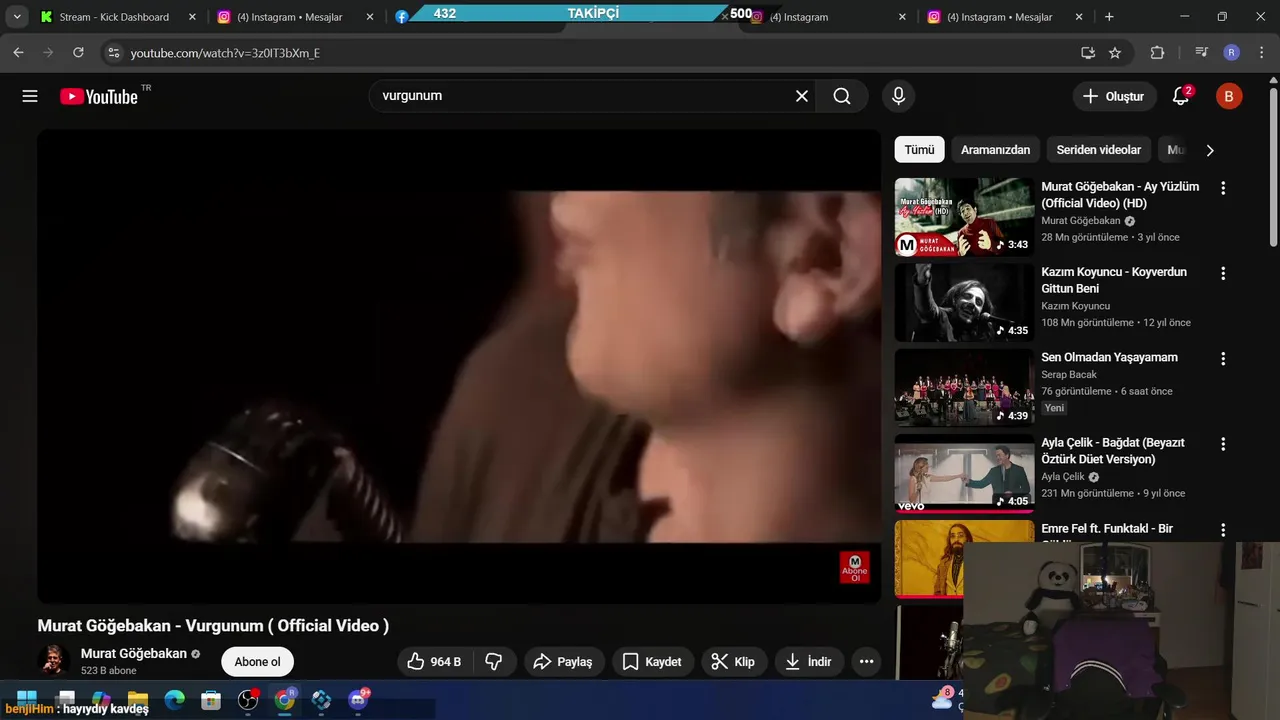This screenshot has width=1280, height=720.
Task: Open the notifications bell
Action: (x=1181, y=96)
